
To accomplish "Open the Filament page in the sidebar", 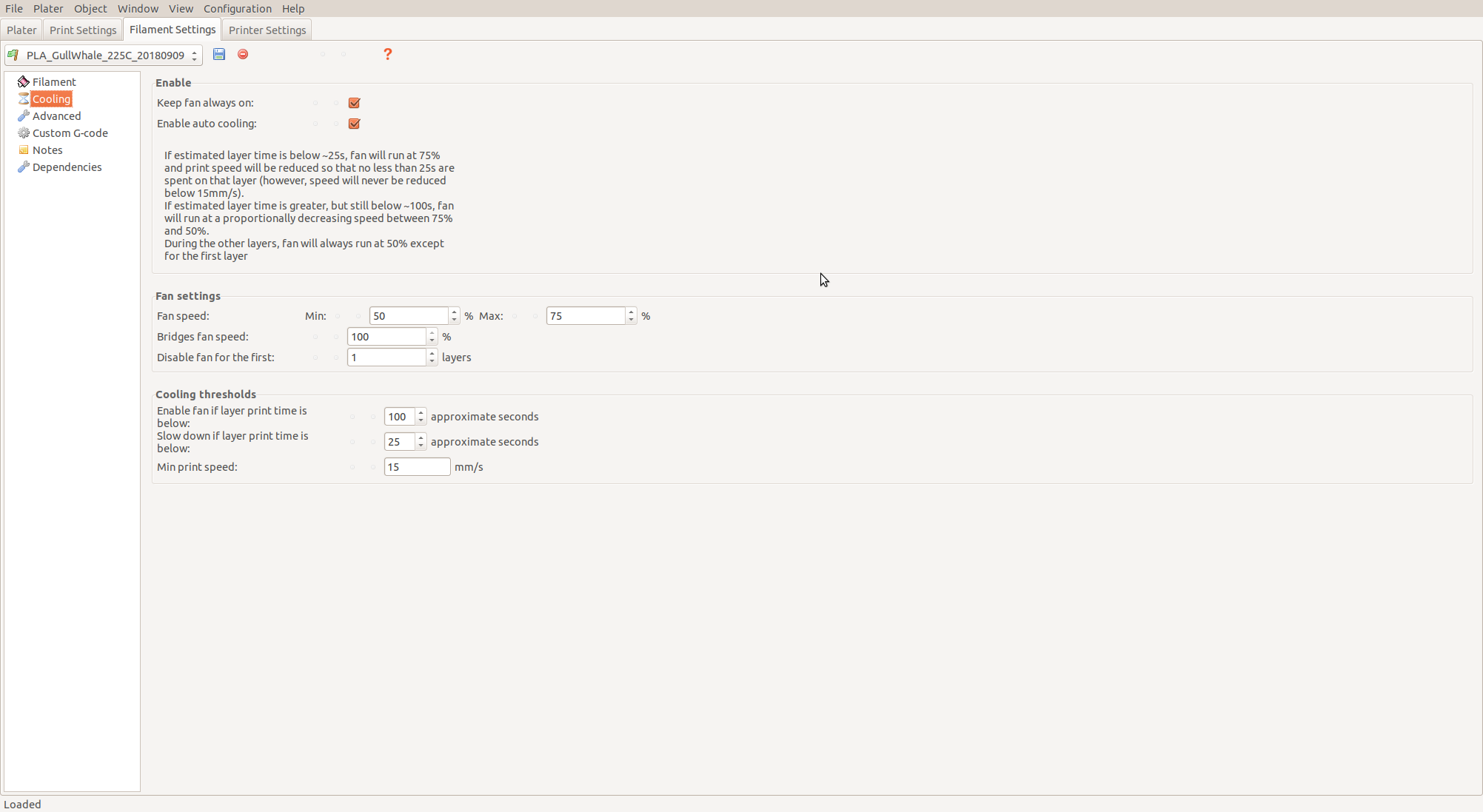I will 53,81.
